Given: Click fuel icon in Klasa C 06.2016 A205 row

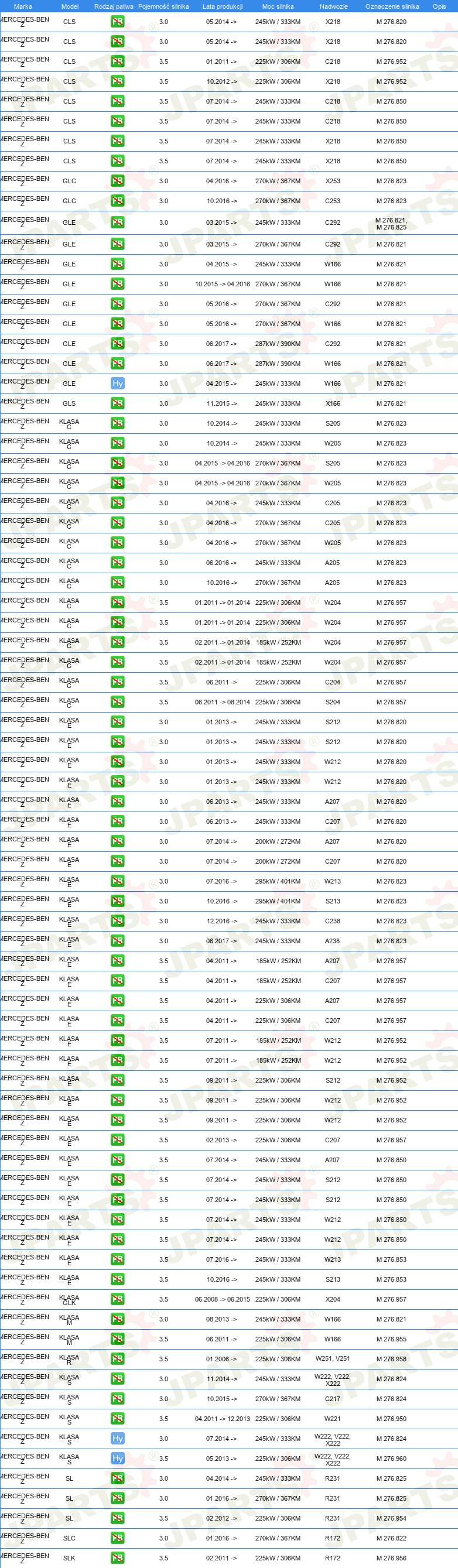Looking at the screenshot, I should (118, 563).
